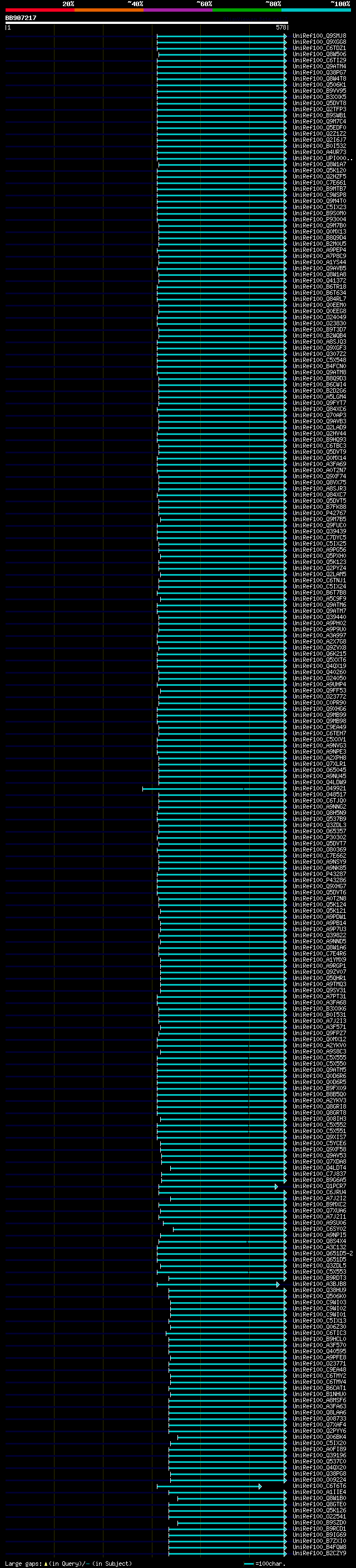This screenshot has height=1568, width=356.
Task: Select hit UniRef100_O65045
Action: (x=319, y=770)
